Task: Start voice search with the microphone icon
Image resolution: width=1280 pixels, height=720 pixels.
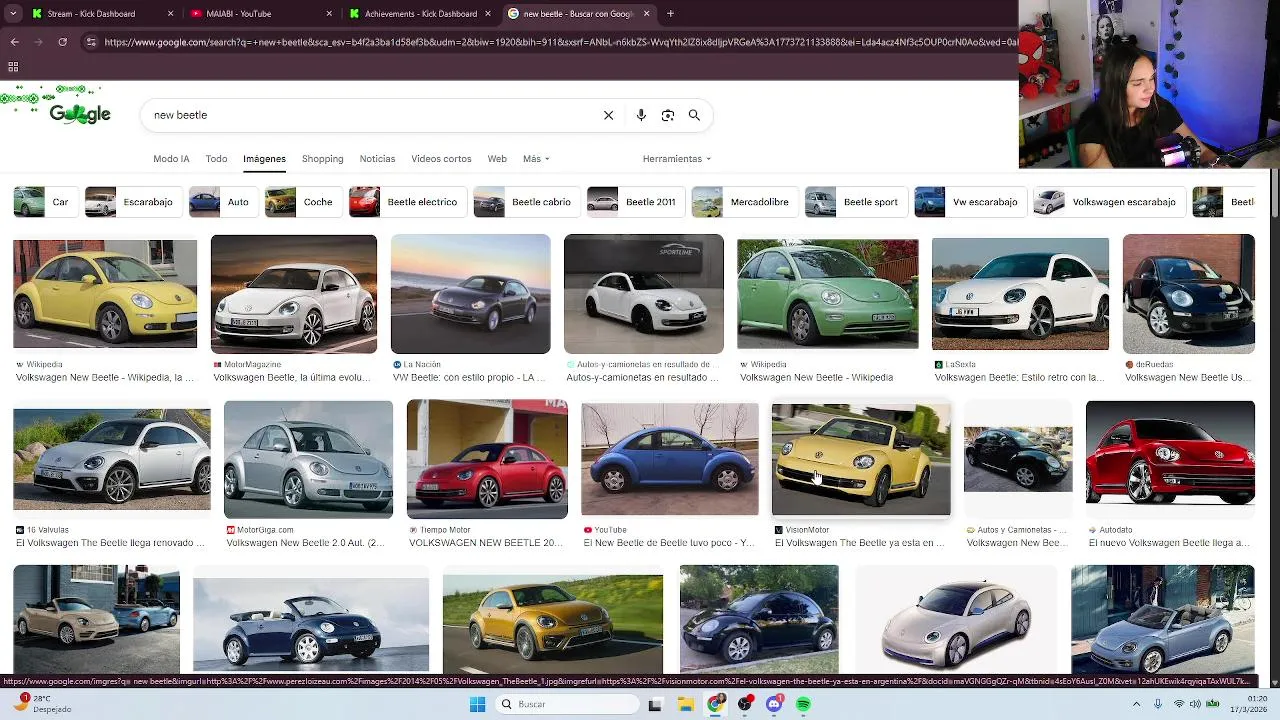Action: [641, 115]
